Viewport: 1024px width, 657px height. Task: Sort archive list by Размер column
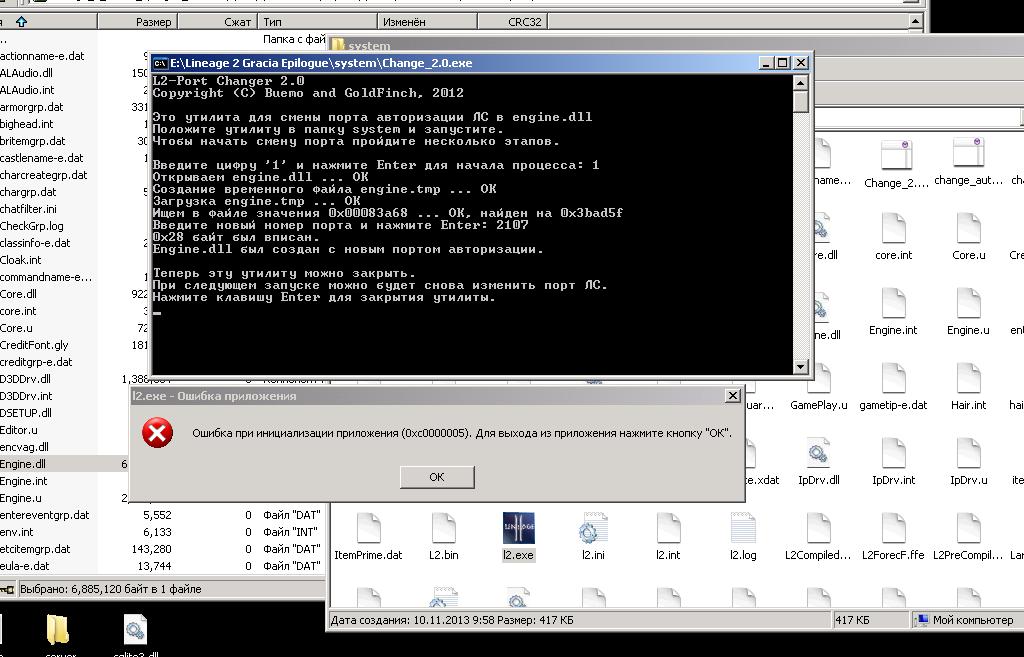coord(137,22)
